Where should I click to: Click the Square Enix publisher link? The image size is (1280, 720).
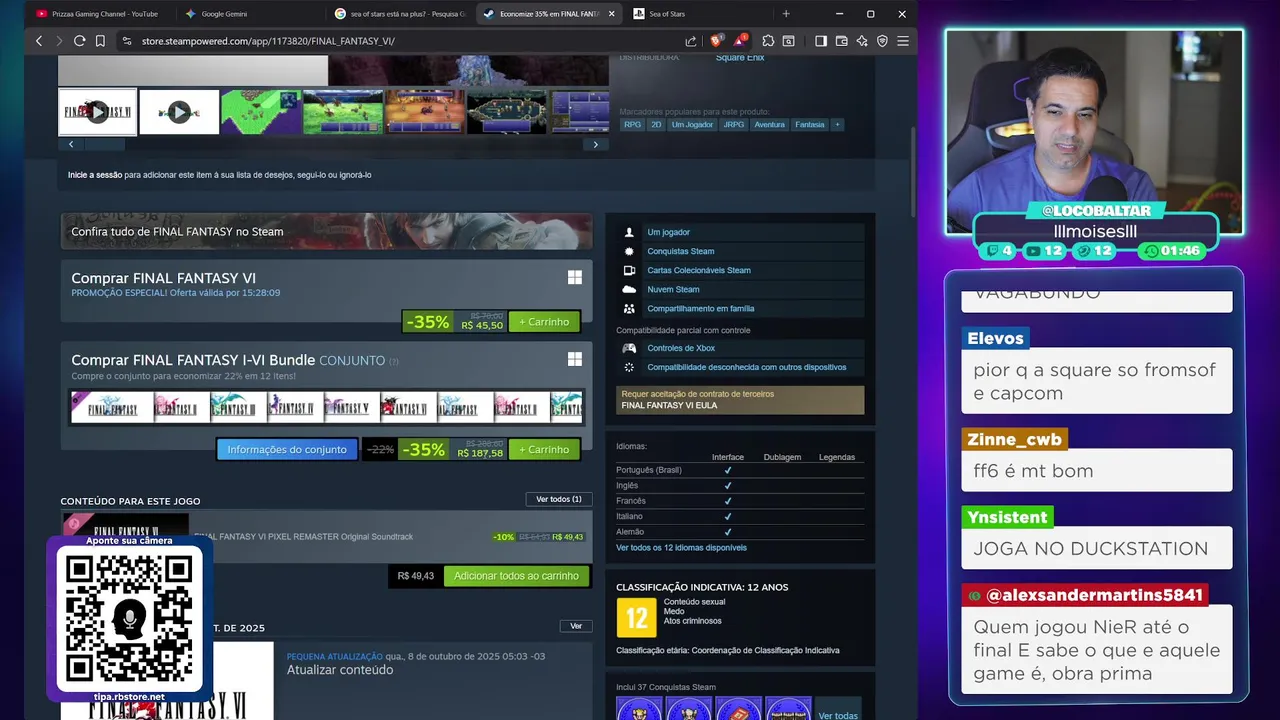pyautogui.click(x=740, y=58)
